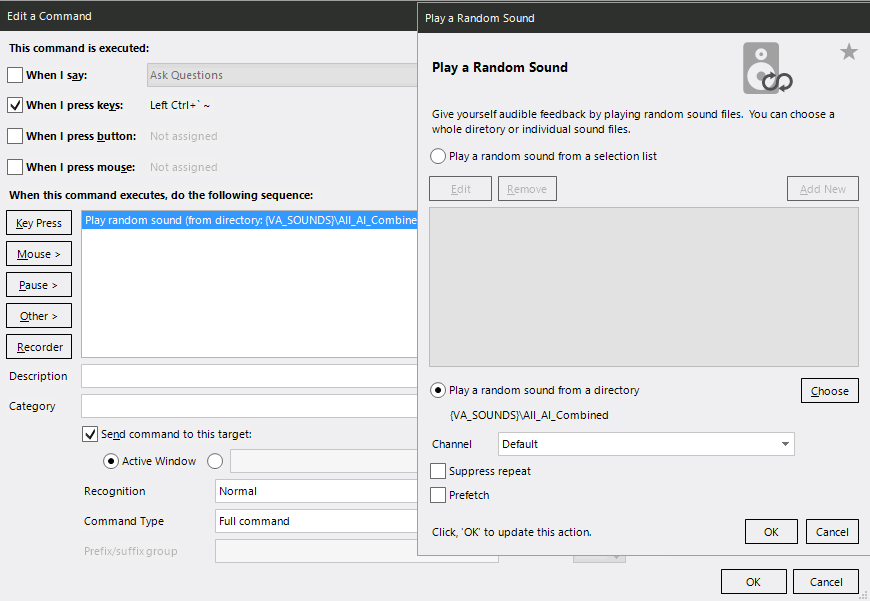Select 'Play a random sound from a selection list'
The image size is (870, 601).
tap(438, 156)
